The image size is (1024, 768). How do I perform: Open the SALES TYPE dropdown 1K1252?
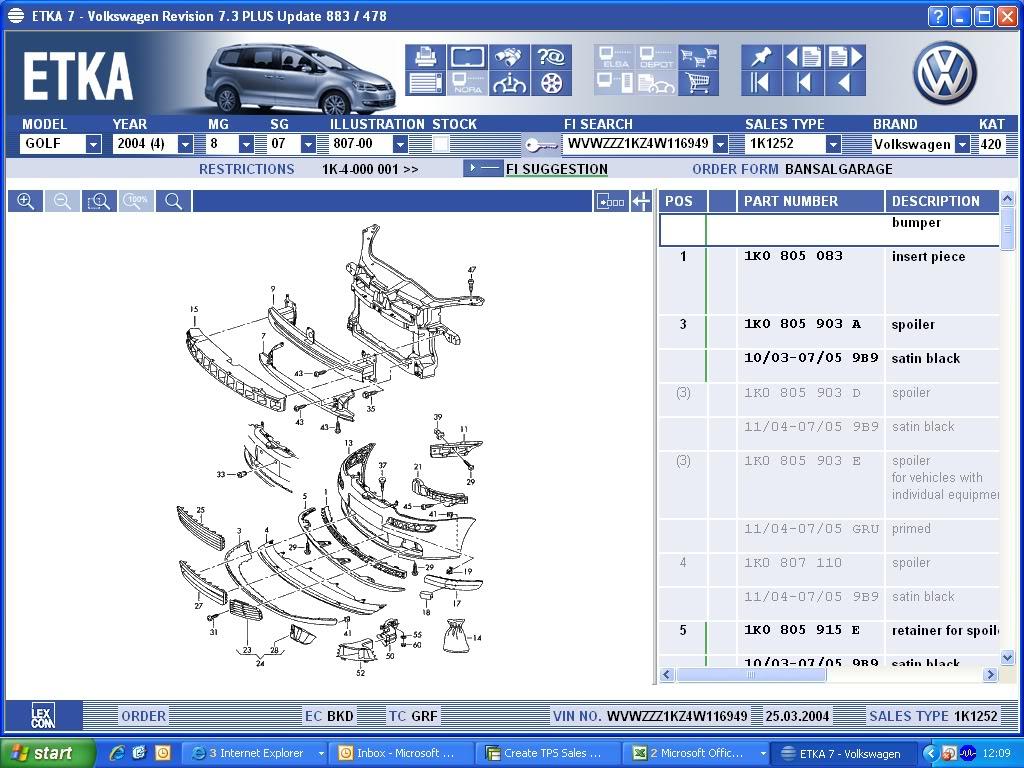click(833, 144)
